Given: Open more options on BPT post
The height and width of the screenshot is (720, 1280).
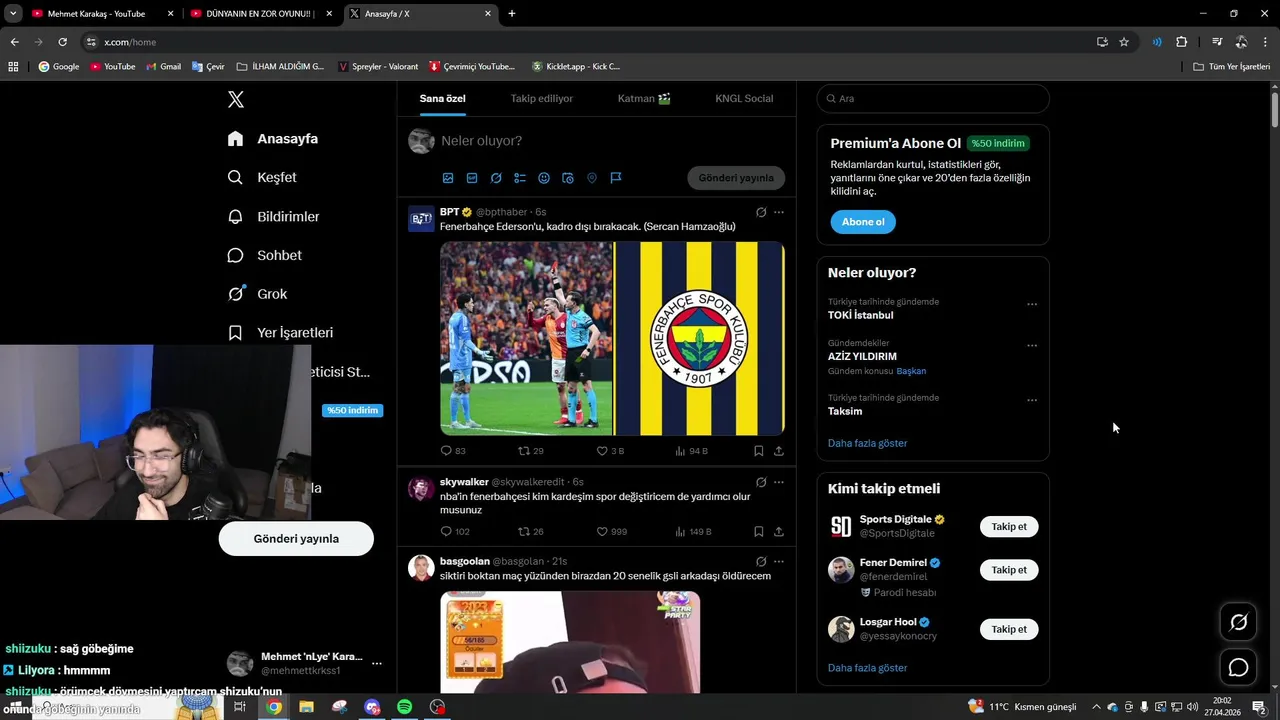Looking at the screenshot, I should click(779, 212).
